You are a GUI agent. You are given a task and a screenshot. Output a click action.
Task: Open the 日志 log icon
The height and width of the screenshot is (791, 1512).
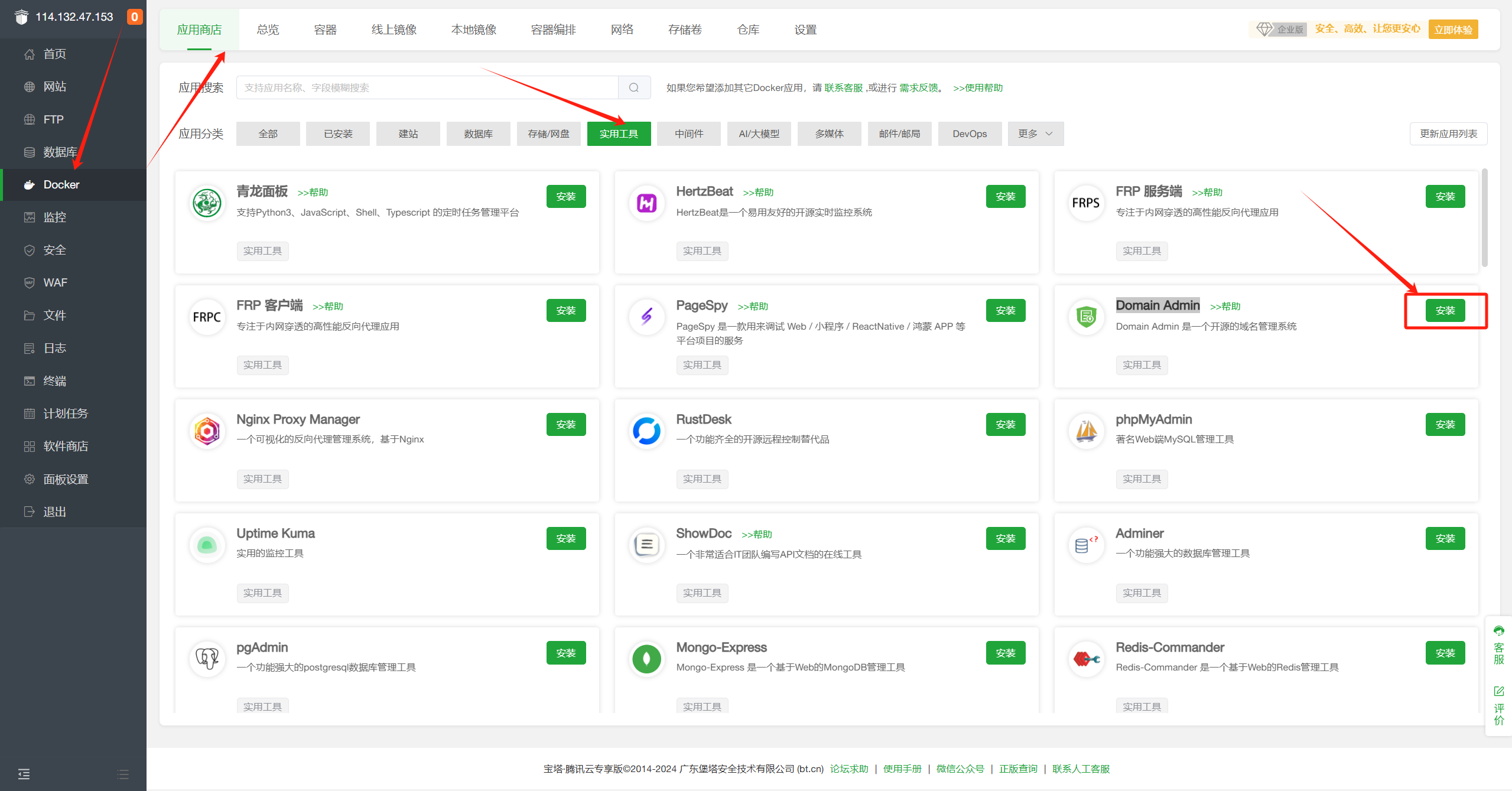click(30, 349)
